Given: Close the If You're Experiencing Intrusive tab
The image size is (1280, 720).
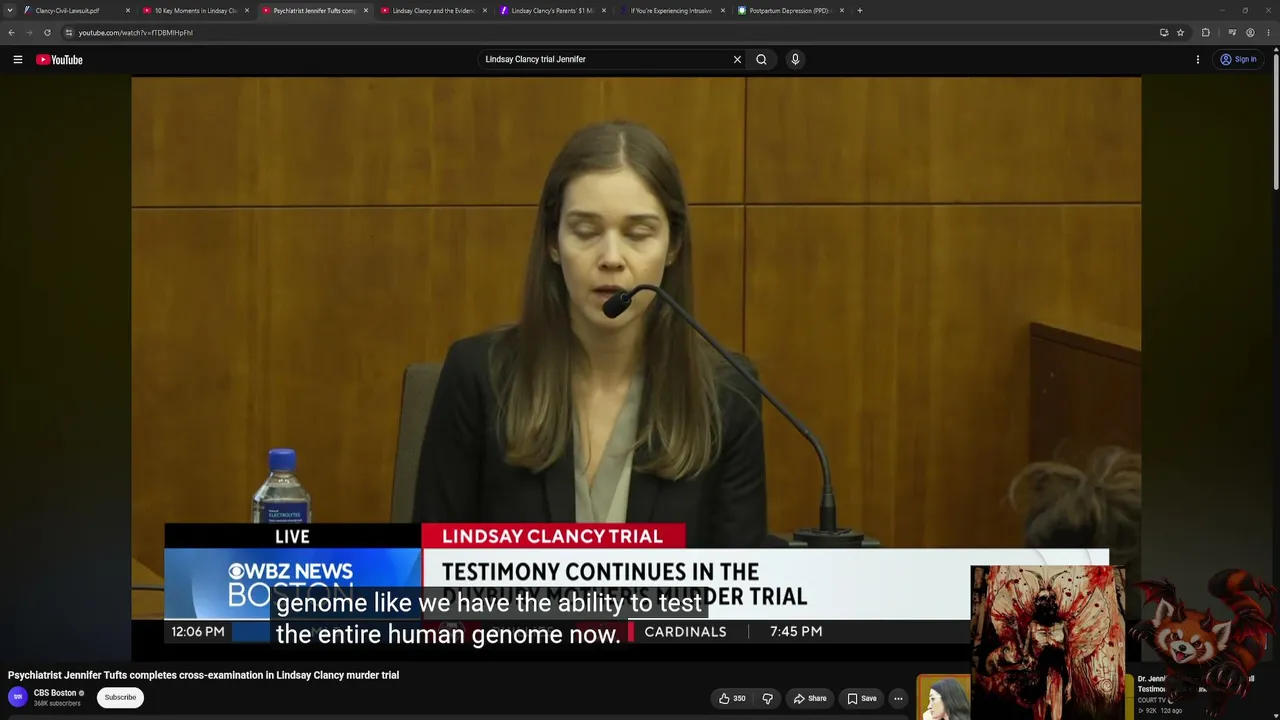Looking at the screenshot, I should tap(723, 11).
